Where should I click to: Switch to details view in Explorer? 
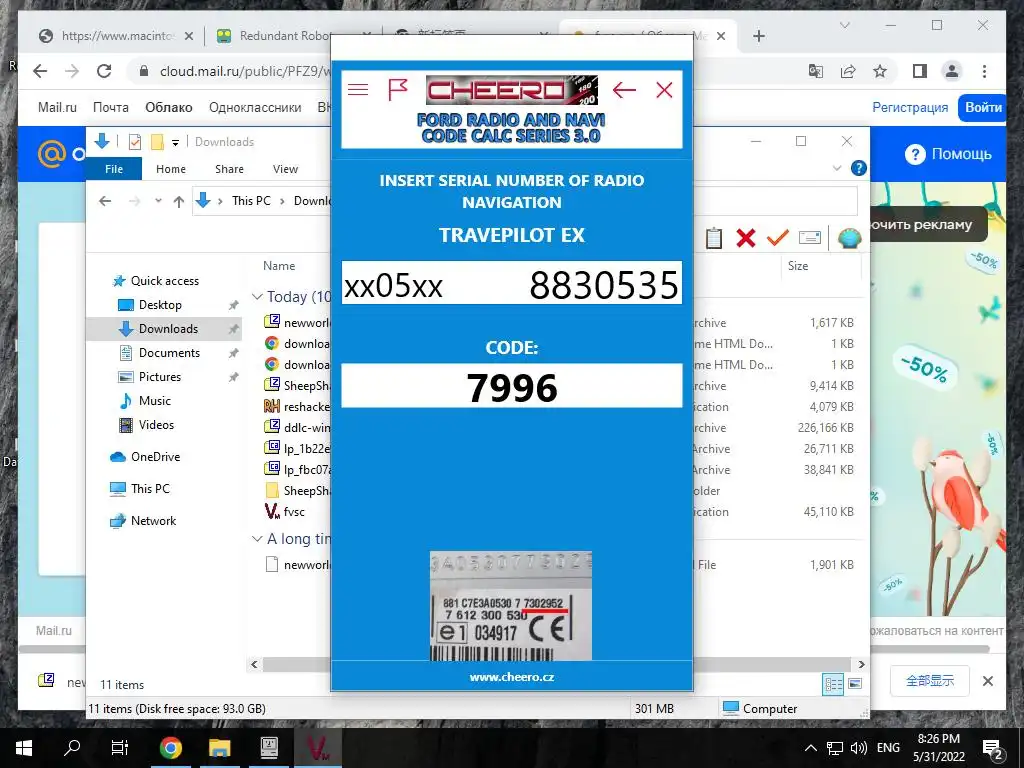(833, 684)
